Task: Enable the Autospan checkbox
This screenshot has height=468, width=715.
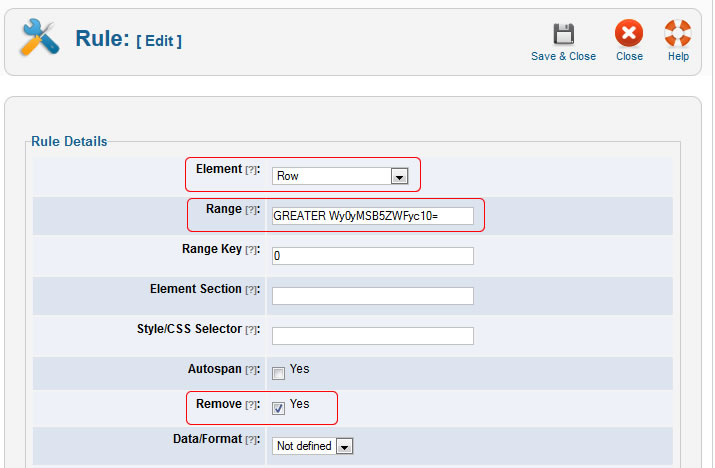Action: point(279,373)
